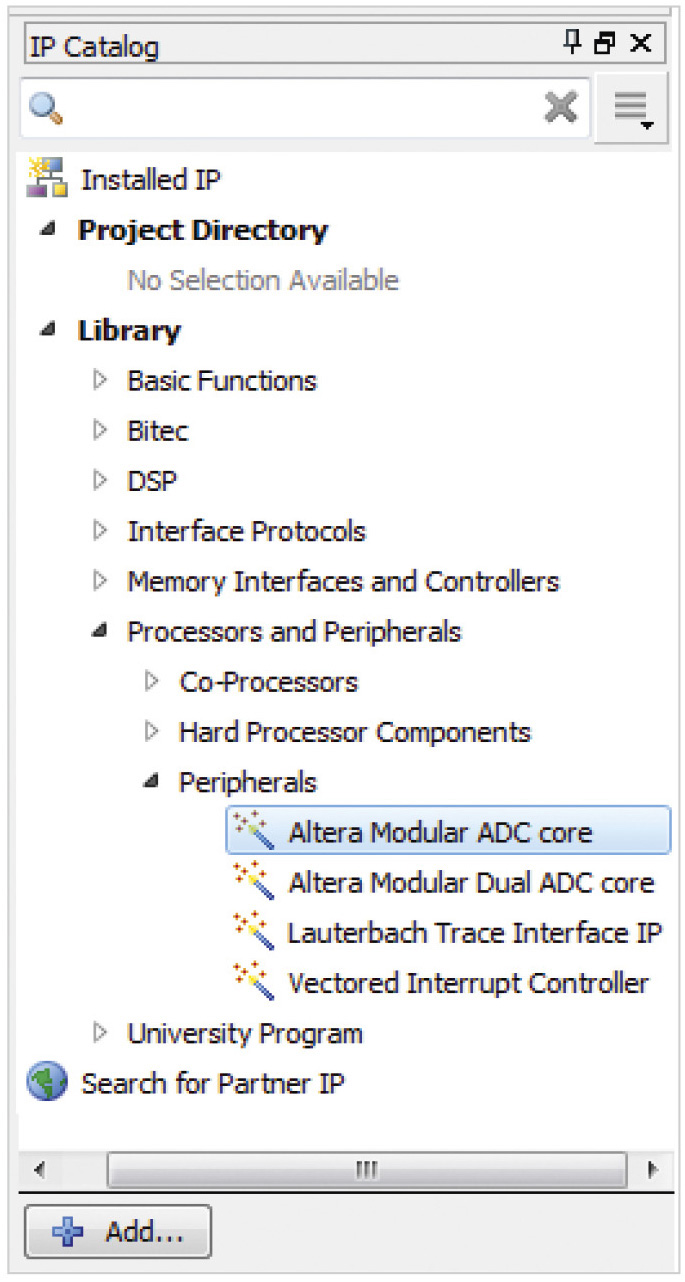Screen dimensions: 685x1282
Task: Float the IP Catalog panel window
Action: [604, 44]
